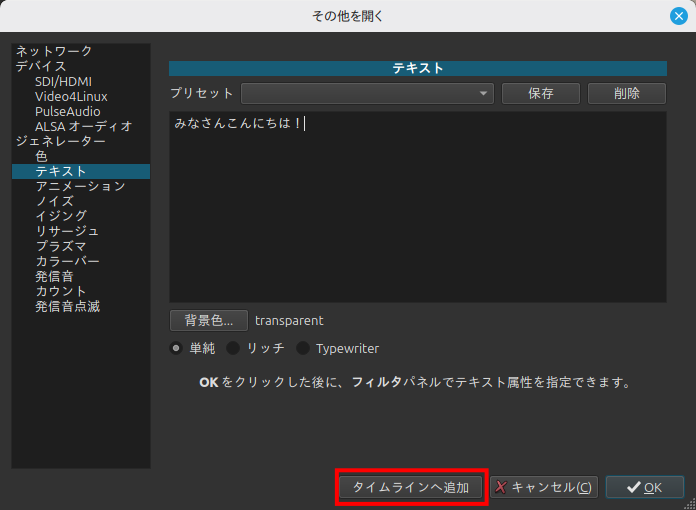Click the キャンセル button

(x=544, y=487)
